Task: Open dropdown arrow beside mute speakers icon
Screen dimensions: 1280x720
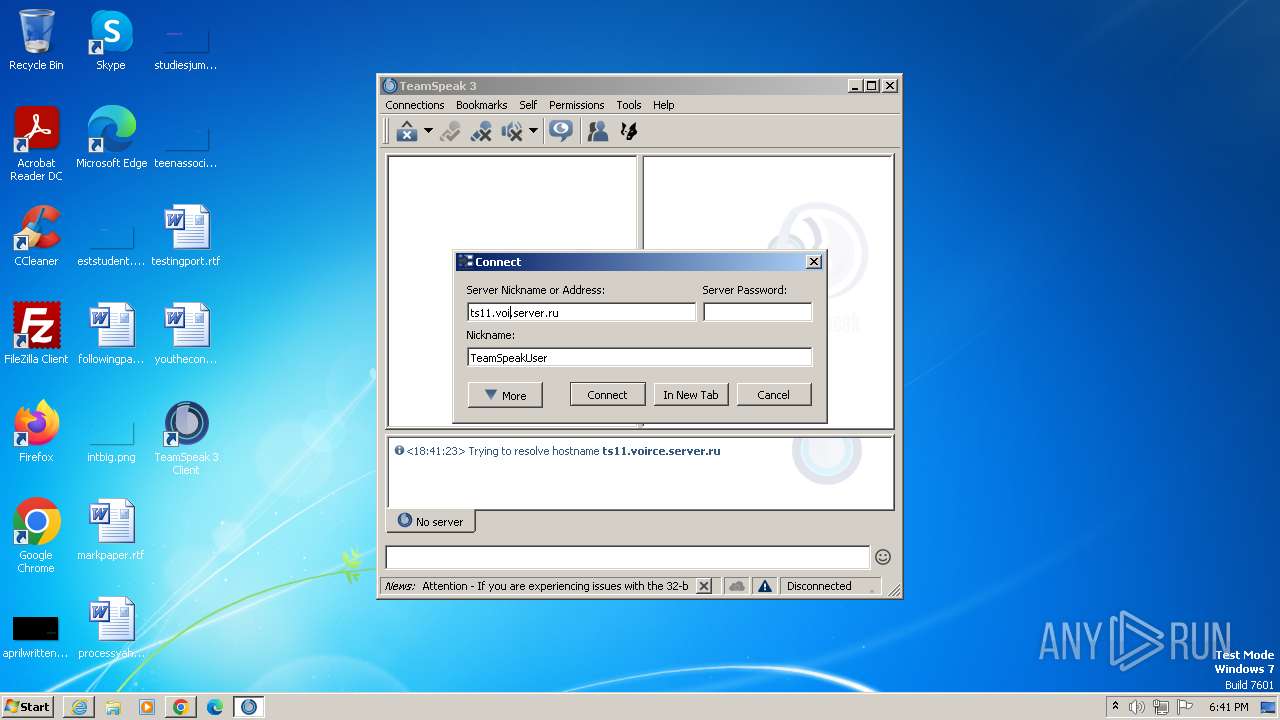Action: coord(533,131)
